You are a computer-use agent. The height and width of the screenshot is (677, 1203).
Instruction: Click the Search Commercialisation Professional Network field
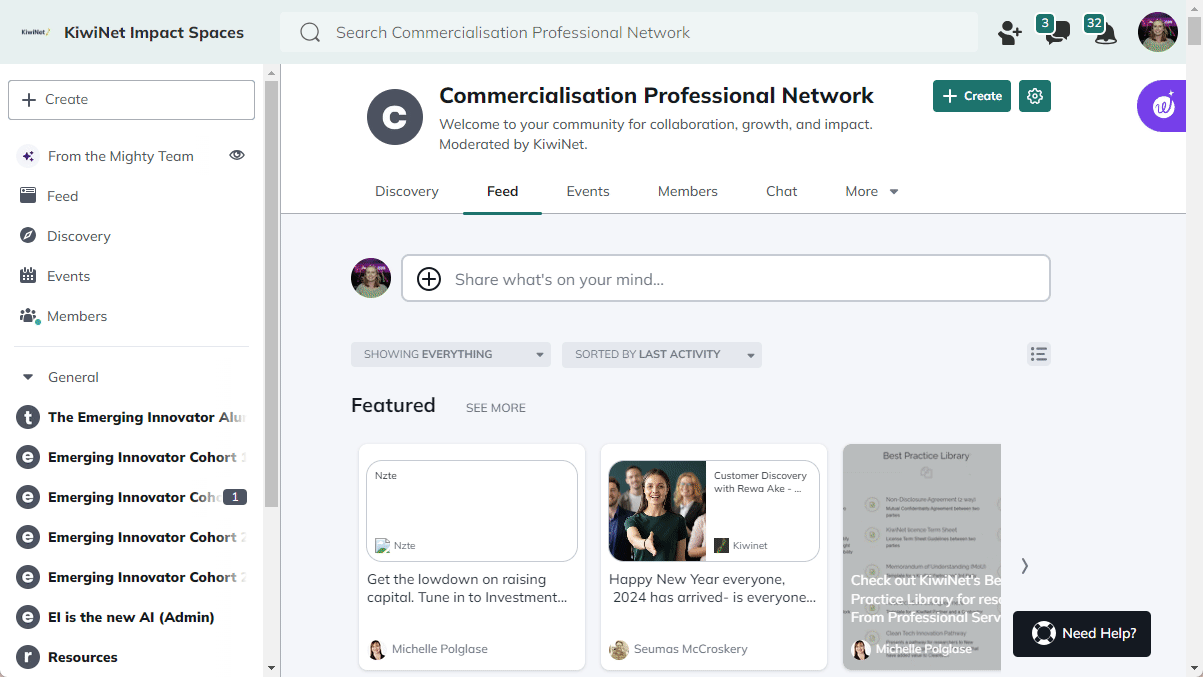coord(629,32)
